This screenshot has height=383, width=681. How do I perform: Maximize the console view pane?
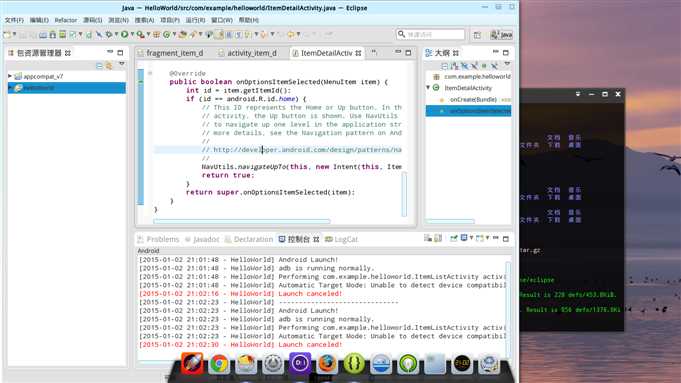pyautogui.click(x=506, y=238)
